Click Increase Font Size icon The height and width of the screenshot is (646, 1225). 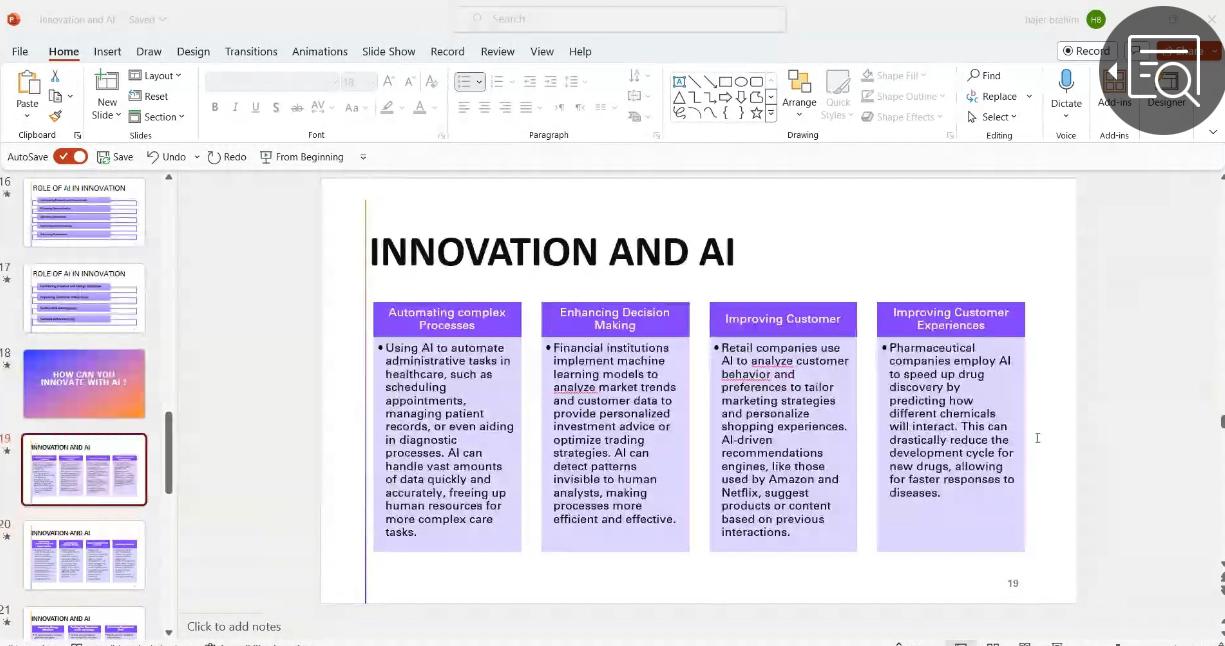(x=388, y=81)
